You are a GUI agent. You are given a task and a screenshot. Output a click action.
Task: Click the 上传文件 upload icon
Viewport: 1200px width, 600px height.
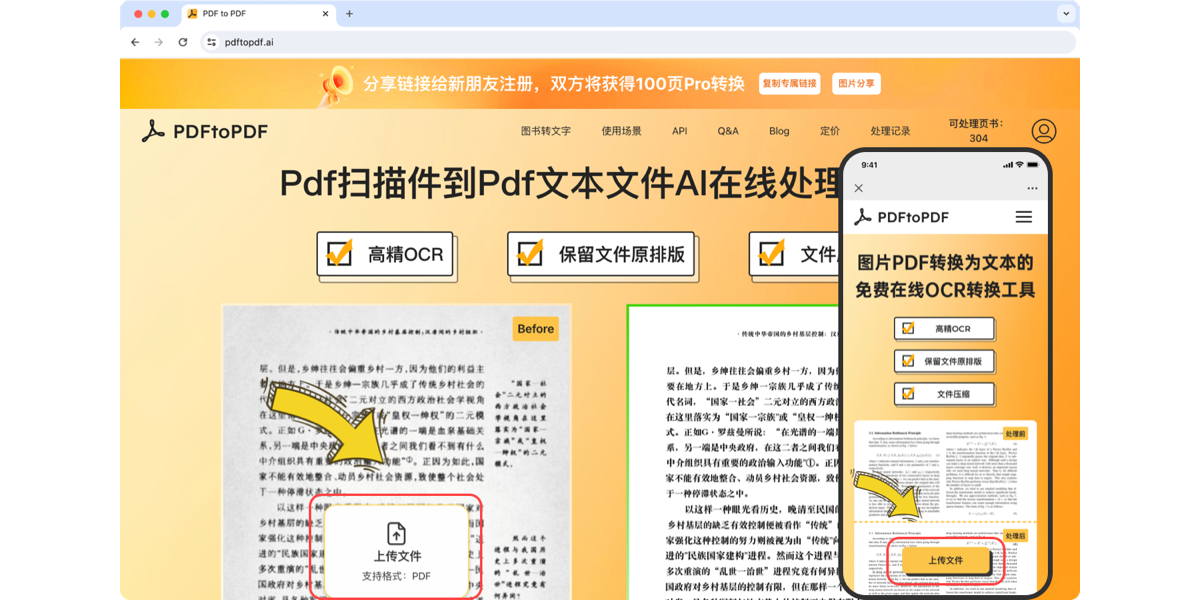coord(396,533)
